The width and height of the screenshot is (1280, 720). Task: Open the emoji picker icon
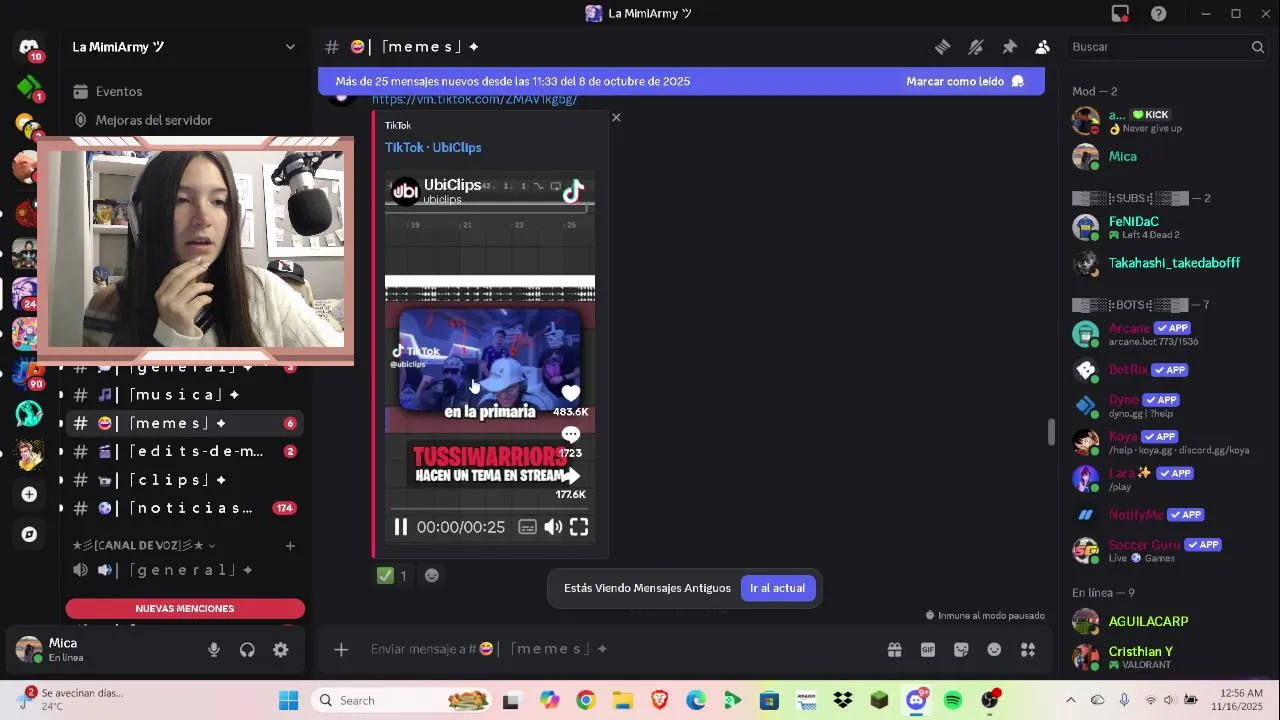(x=994, y=650)
